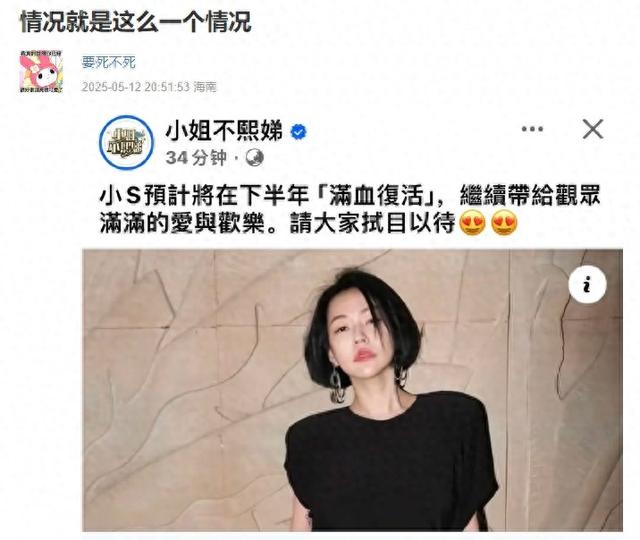Click the globe public-visibility icon
The height and width of the screenshot is (540, 640).
(255, 158)
